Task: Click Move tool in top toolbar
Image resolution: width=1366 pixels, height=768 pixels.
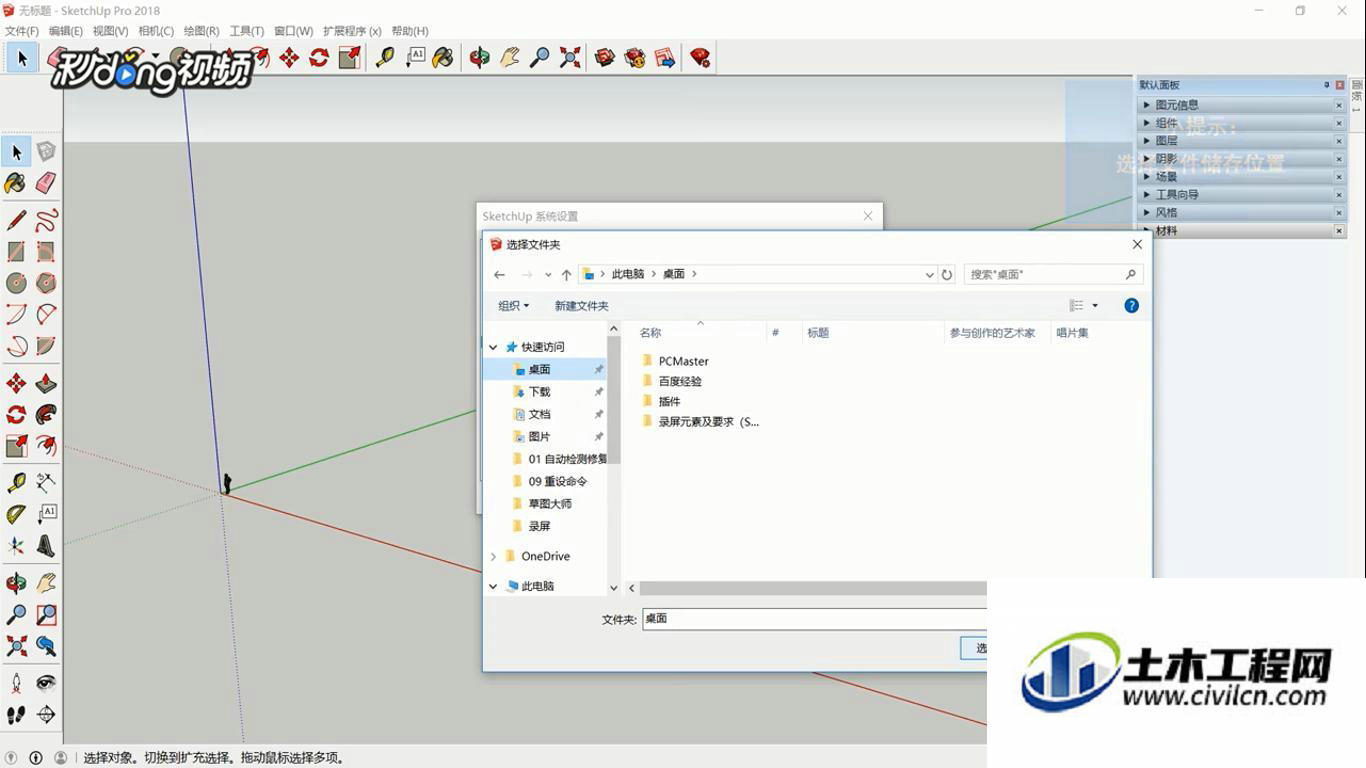Action: coord(289,58)
